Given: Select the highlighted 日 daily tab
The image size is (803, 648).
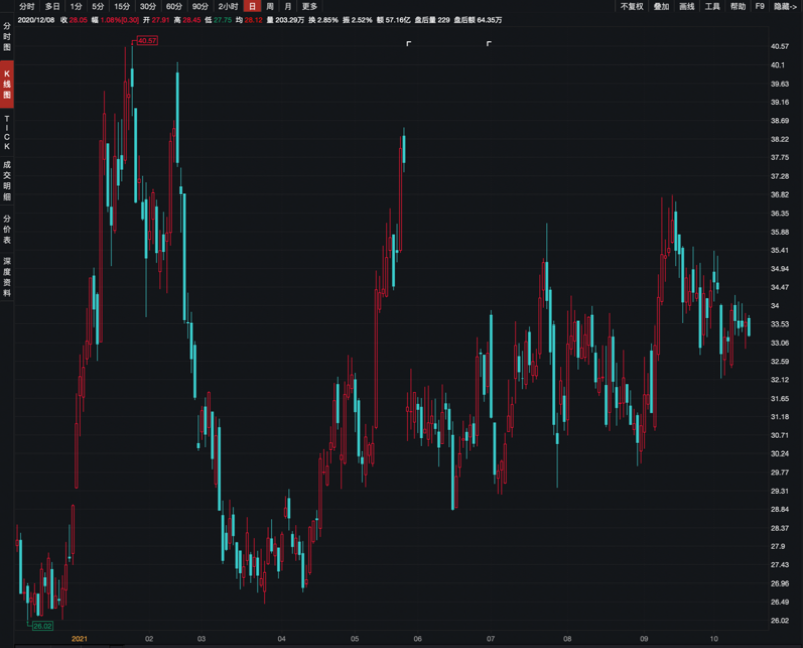Looking at the screenshot, I should pos(252,6).
